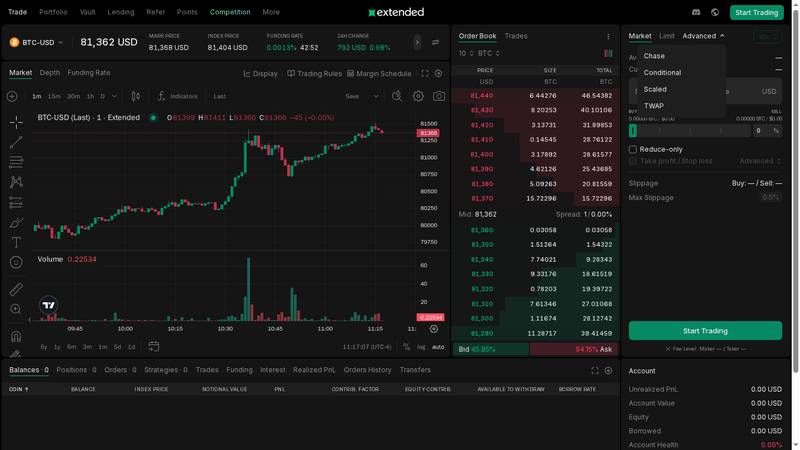Select the brush drawing tool
This screenshot has width=800, height=450.
click(16, 222)
